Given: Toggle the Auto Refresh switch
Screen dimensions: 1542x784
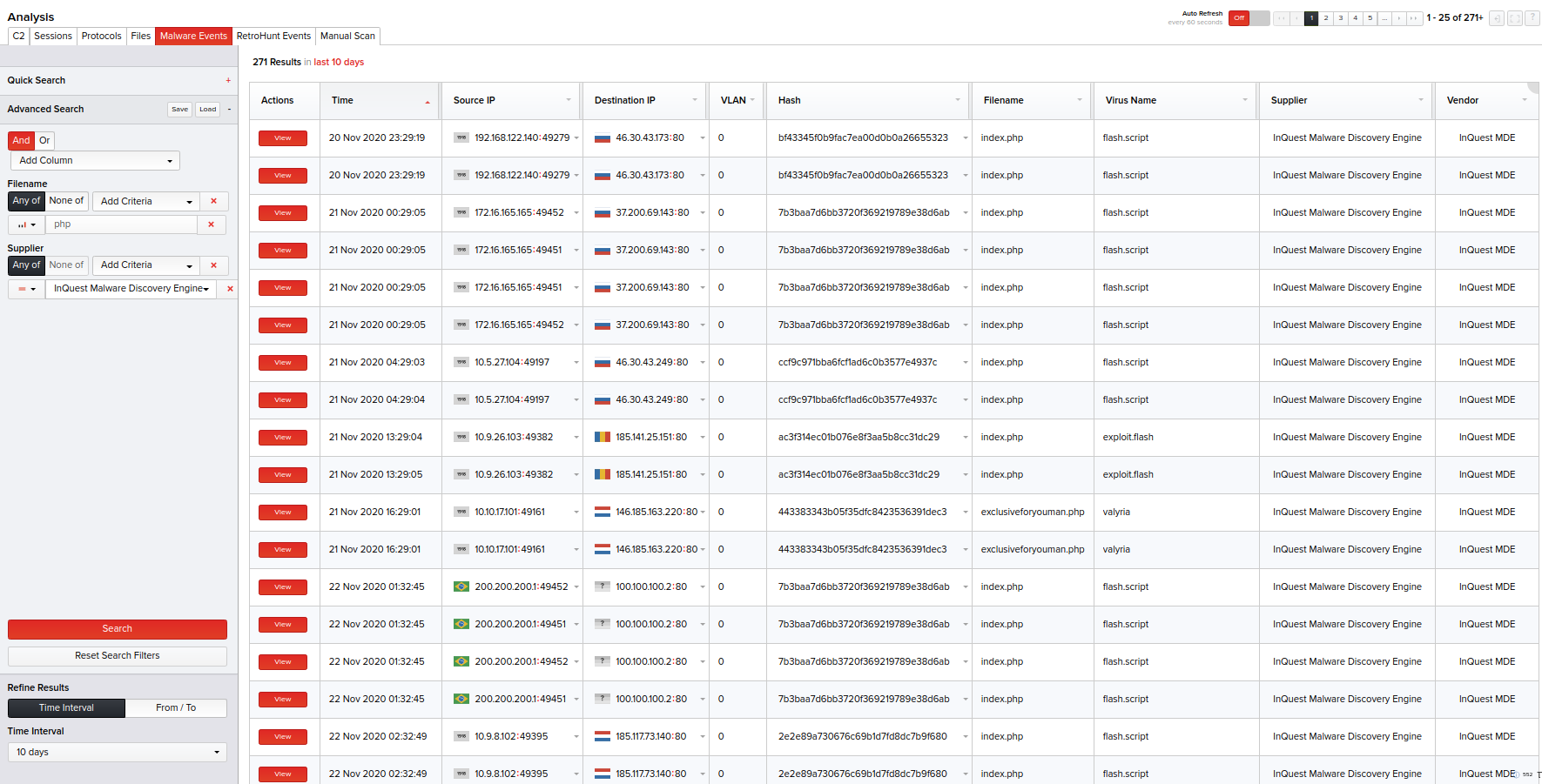Looking at the screenshot, I should pos(1249,18).
